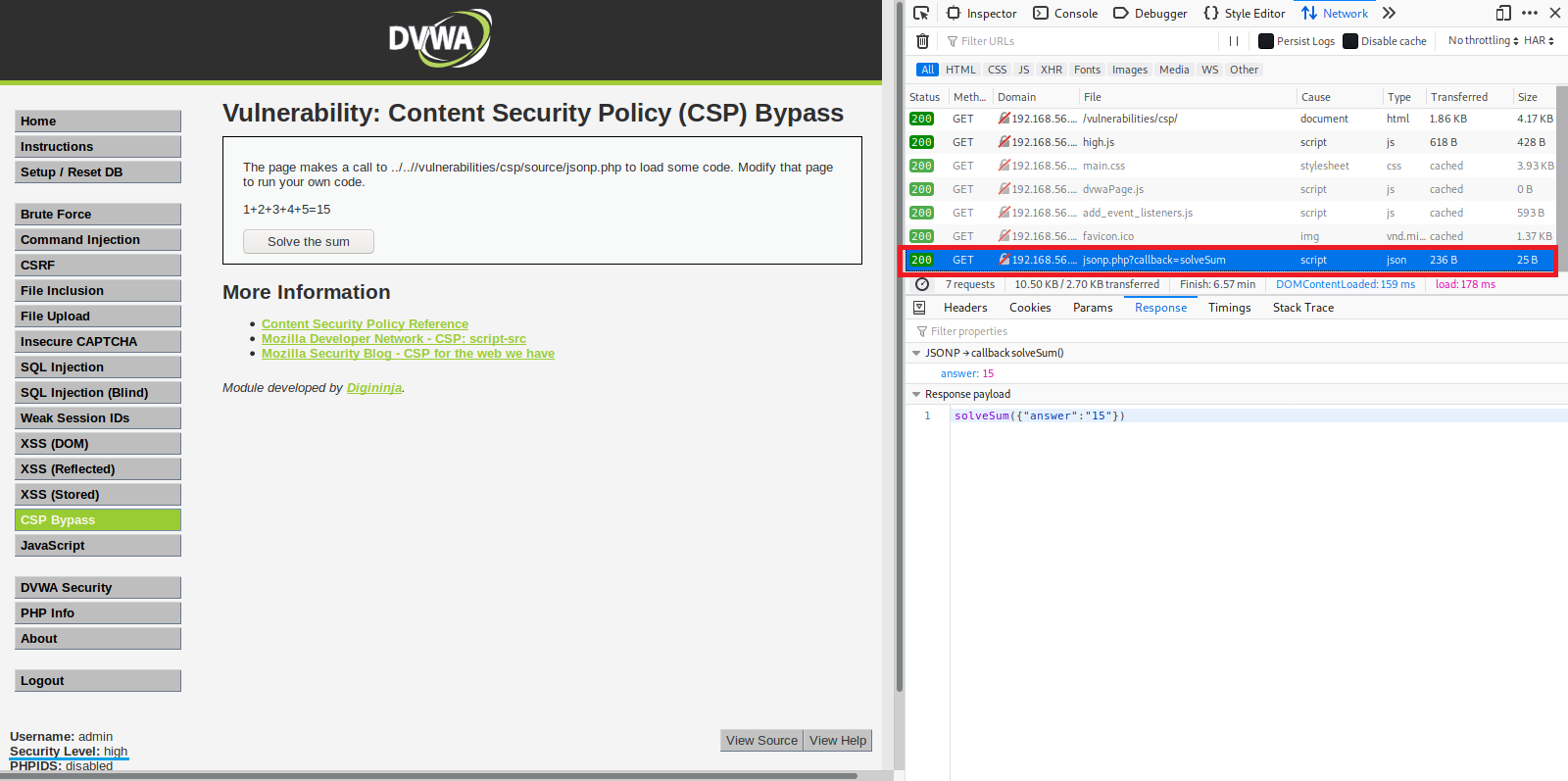1568x781 pixels.
Task: Open the Style Editor tab
Action: point(1245,13)
